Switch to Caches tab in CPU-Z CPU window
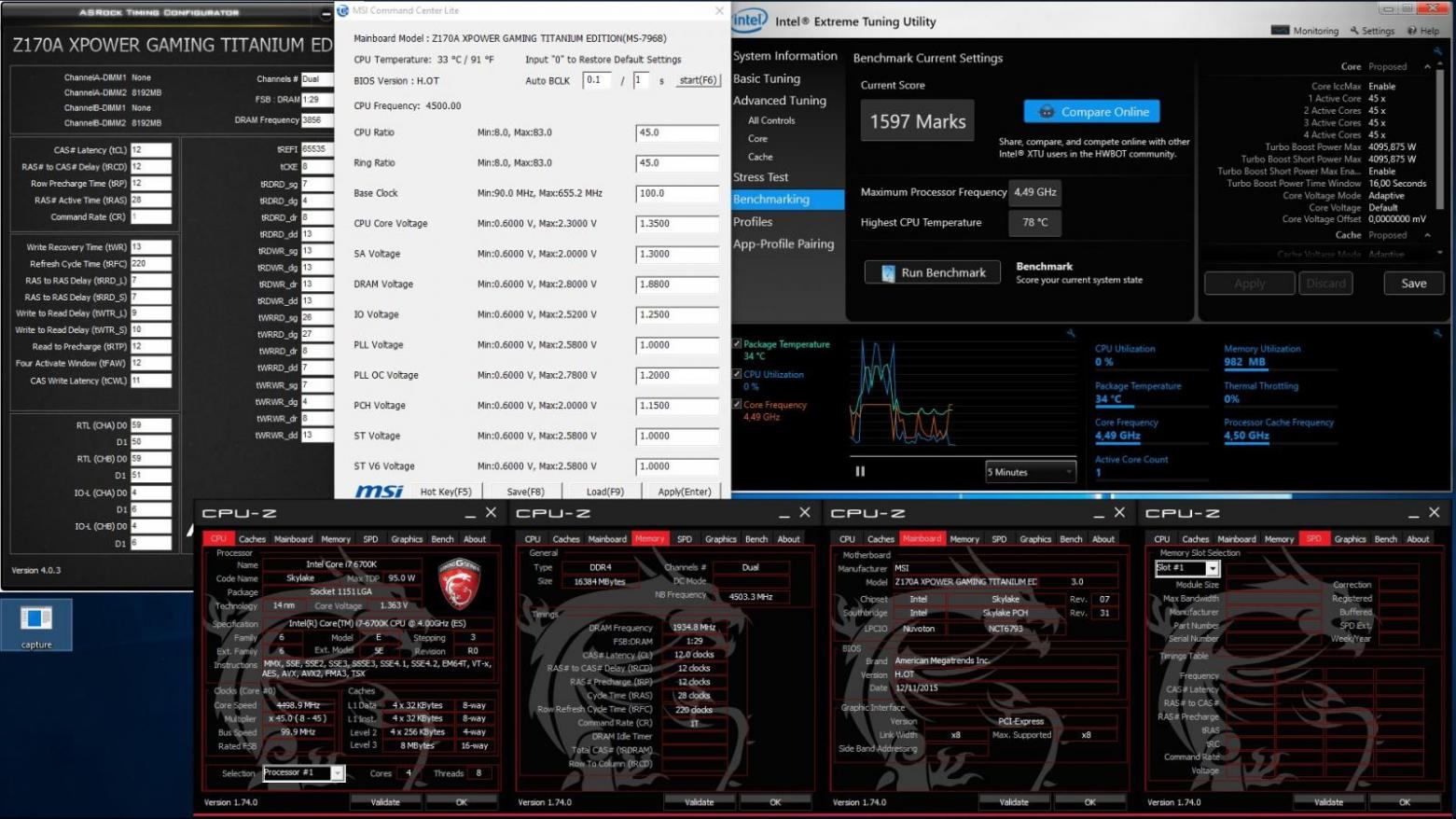 [252, 539]
